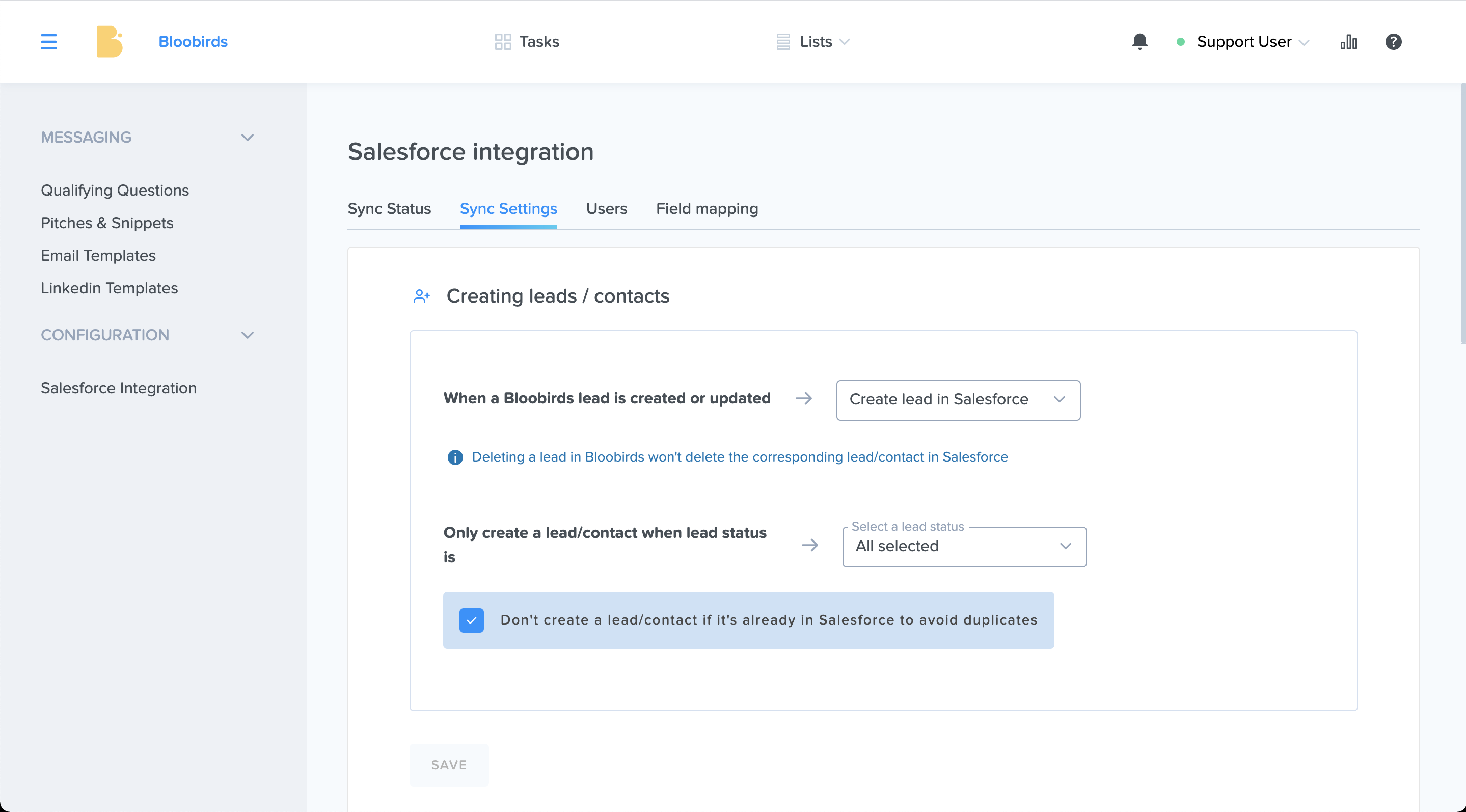
Task: Click the add-person icon beside Creating leads
Action: [x=421, y=296]
